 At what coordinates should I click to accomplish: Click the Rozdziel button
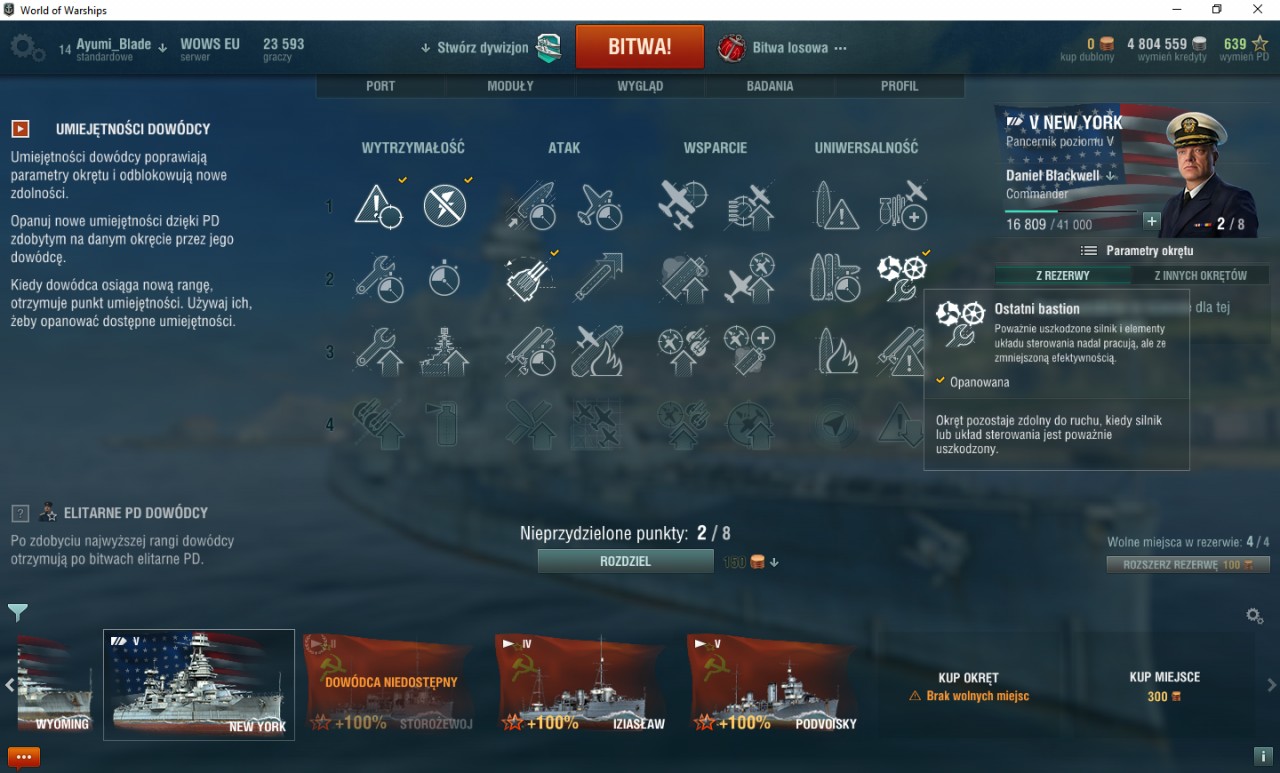coord(626,561)
